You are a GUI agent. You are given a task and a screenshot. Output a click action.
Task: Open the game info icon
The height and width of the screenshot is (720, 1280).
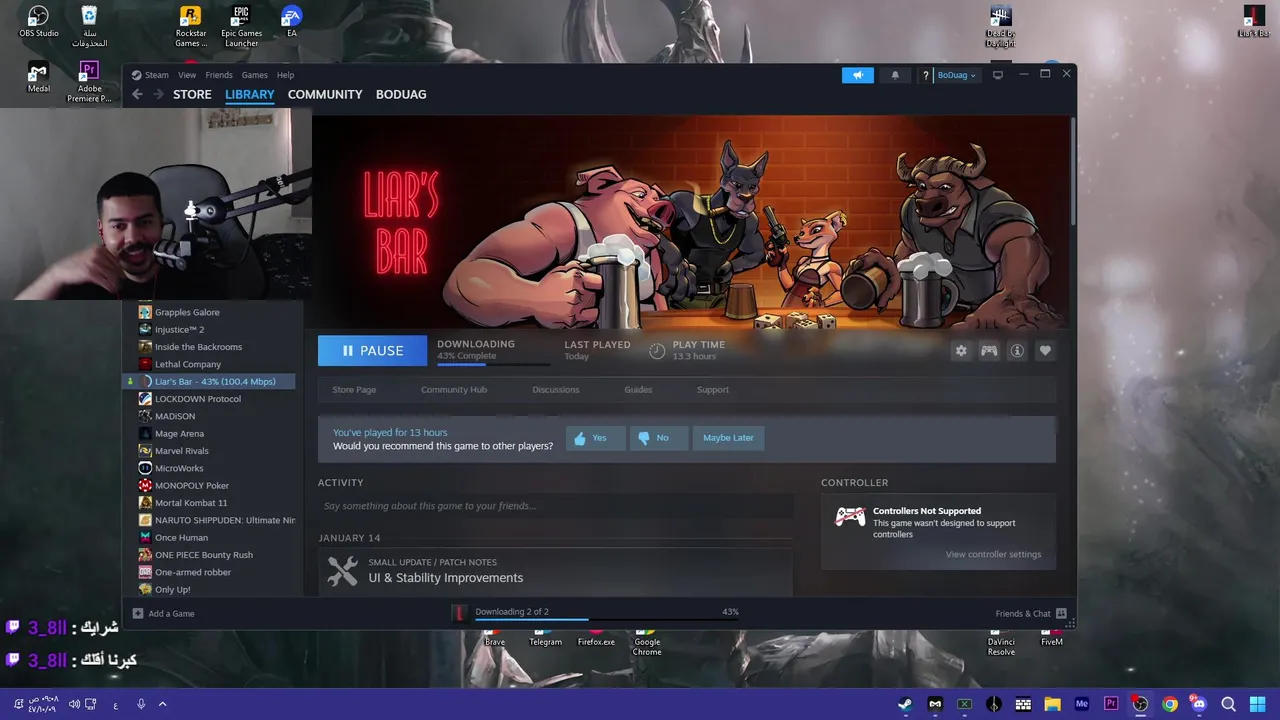[x=1017, y=351]
